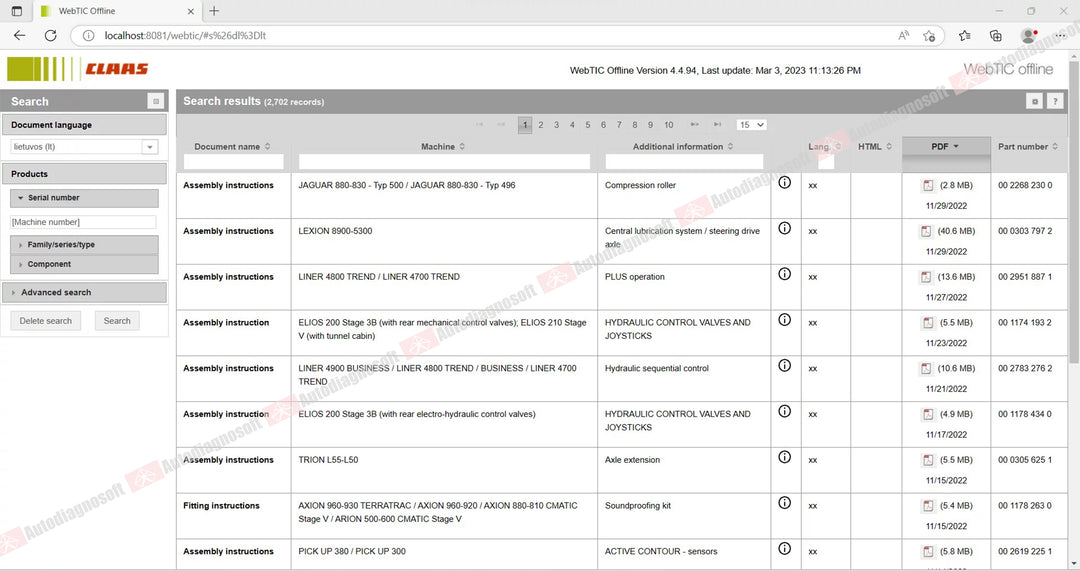
Task: Sort by Document name column
Action: [x=233, y=146]
